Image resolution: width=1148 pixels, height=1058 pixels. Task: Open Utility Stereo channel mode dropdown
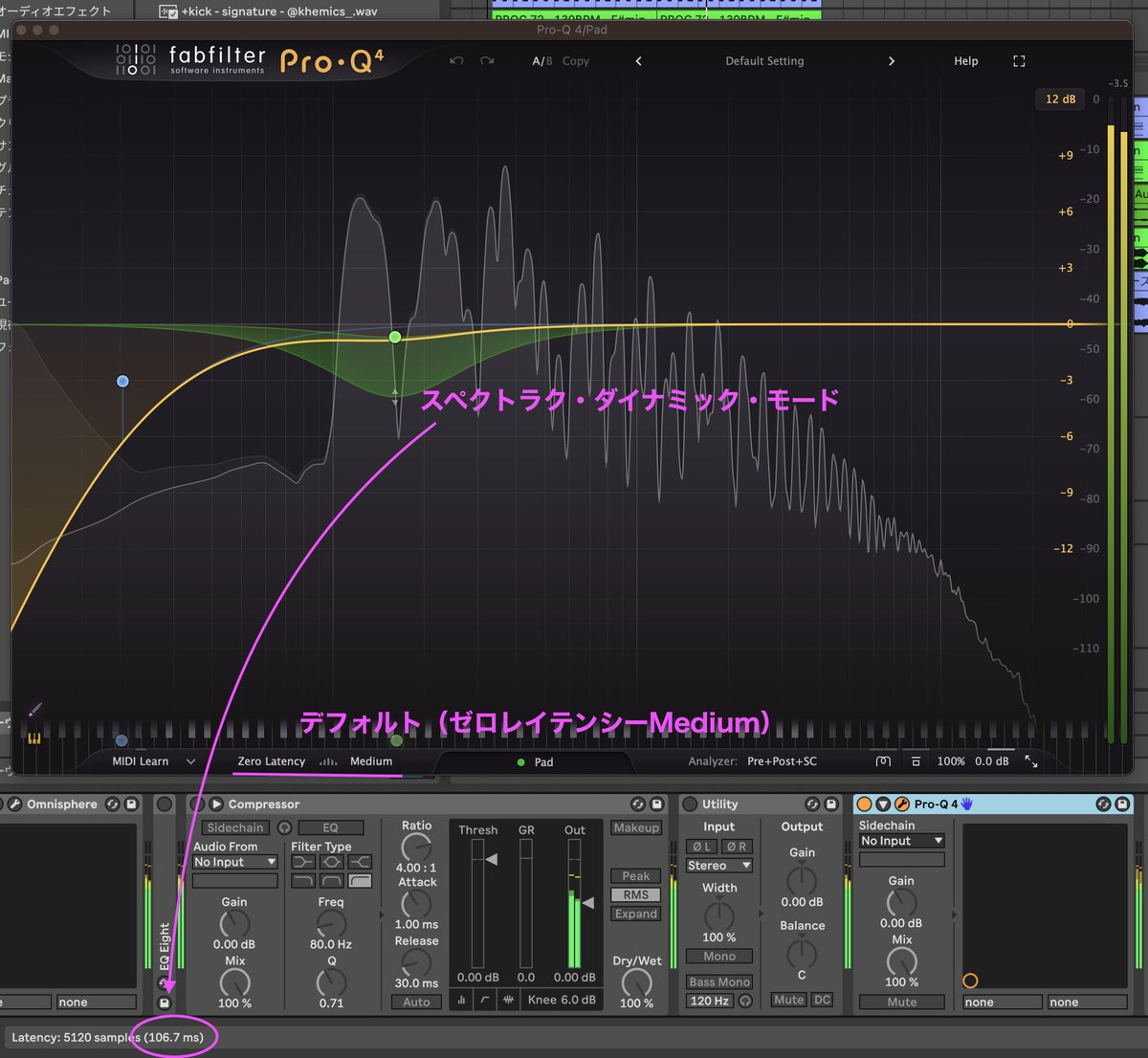719,866
